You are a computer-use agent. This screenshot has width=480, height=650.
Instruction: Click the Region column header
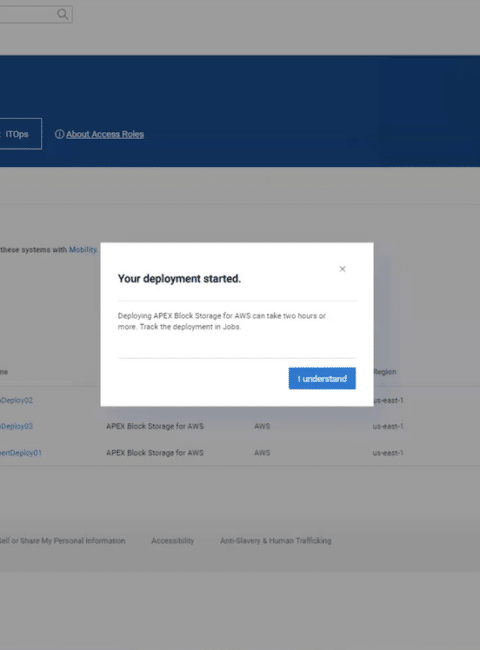pyautogui.click(x=385, y=372)
